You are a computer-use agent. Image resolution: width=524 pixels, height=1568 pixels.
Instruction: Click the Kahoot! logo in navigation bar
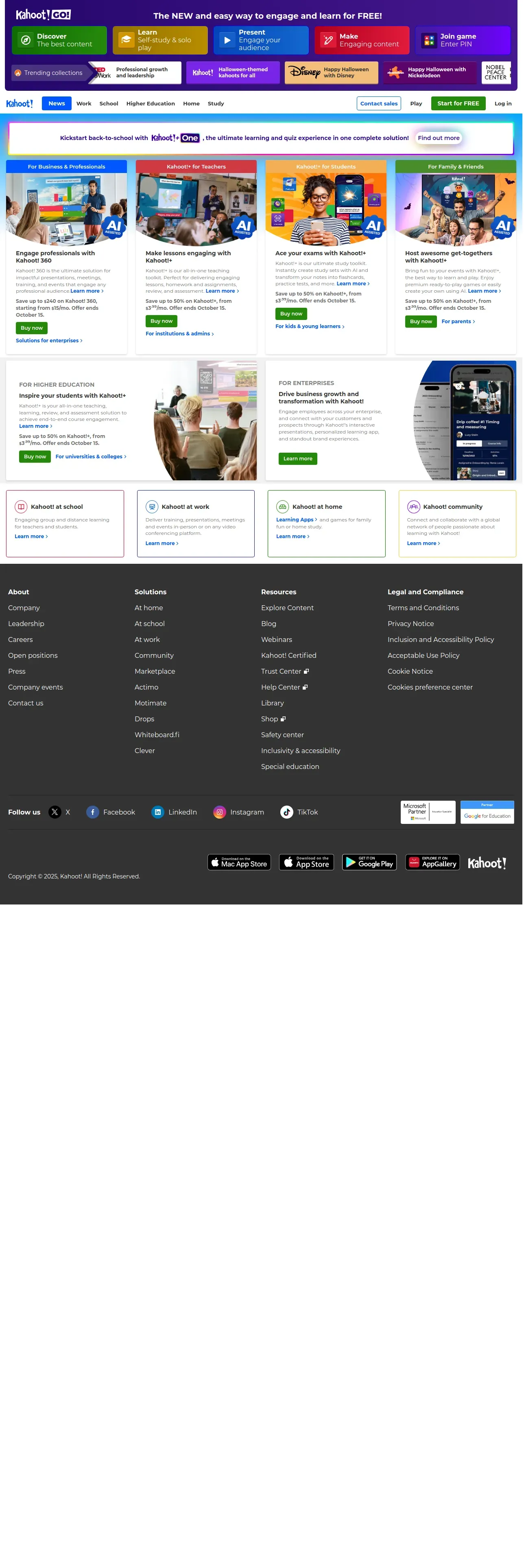[x=20, y=103]
